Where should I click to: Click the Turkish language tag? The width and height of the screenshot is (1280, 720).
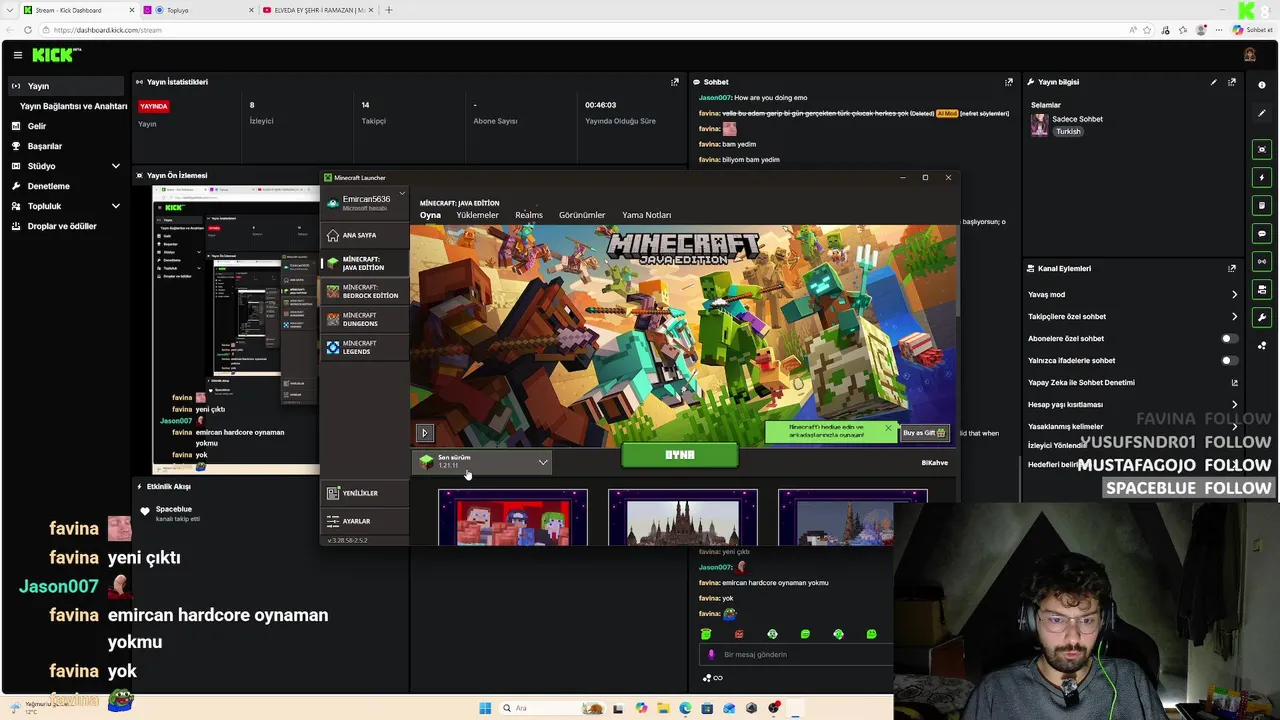[1068, 131]
